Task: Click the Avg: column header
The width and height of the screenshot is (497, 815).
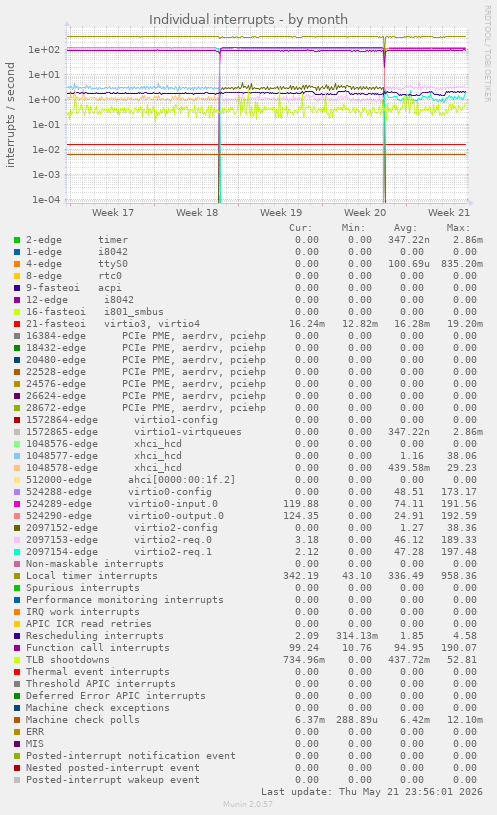Action: [x=406, y=228]
